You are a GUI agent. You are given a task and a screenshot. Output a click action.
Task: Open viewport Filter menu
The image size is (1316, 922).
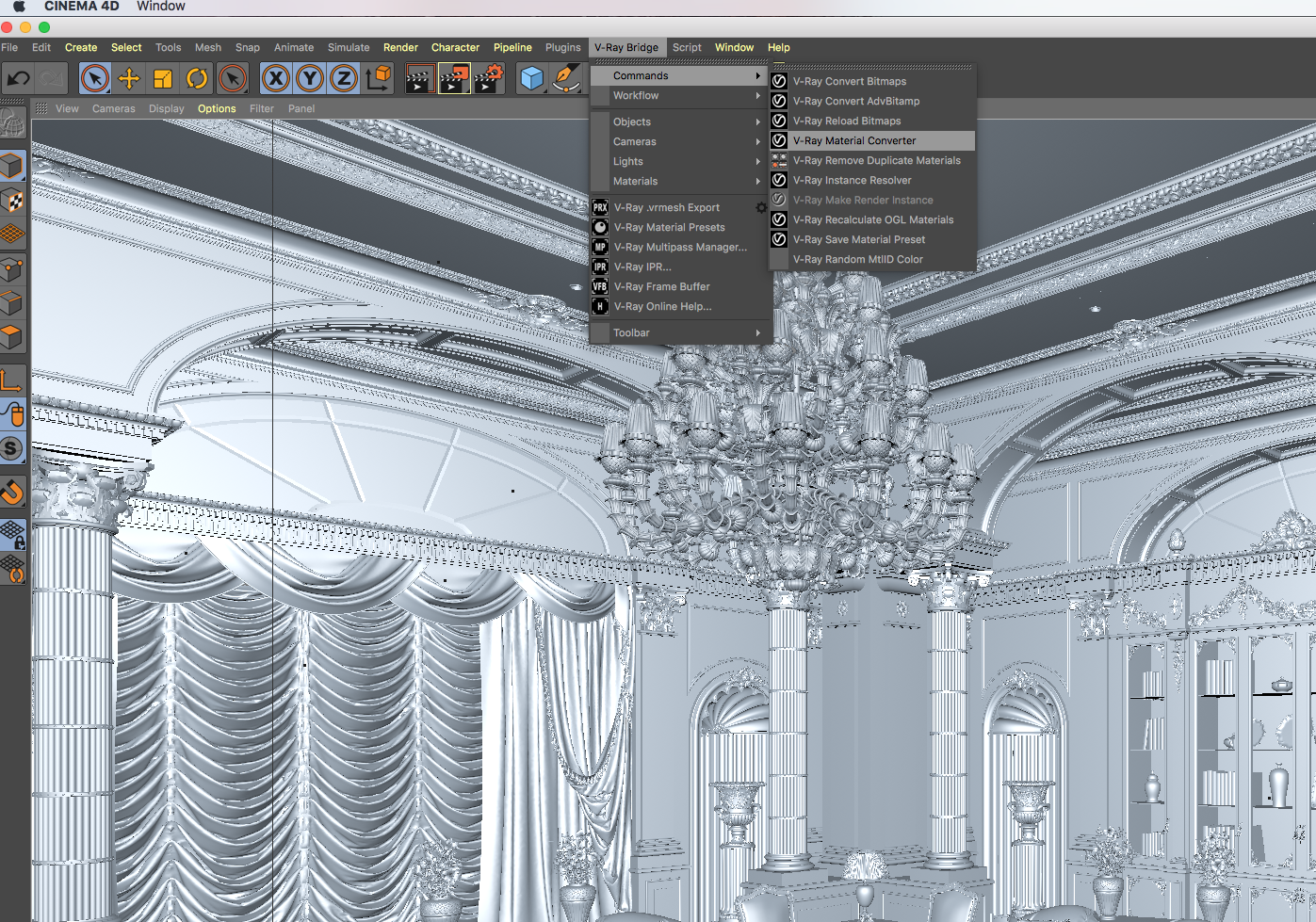pyautogui.click(x=262, y=108)
